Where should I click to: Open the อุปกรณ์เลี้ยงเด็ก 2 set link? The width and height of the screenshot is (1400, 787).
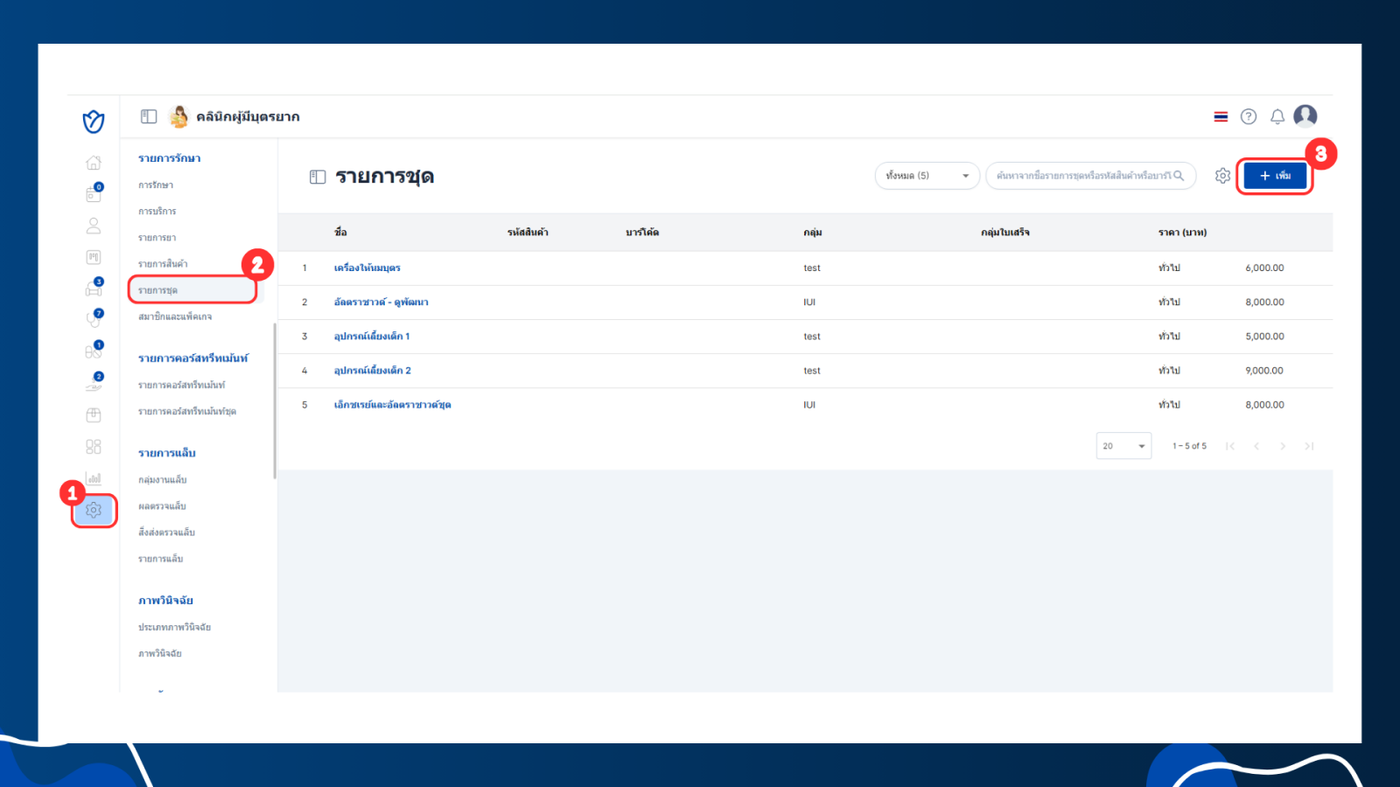[x=373, y=371]
